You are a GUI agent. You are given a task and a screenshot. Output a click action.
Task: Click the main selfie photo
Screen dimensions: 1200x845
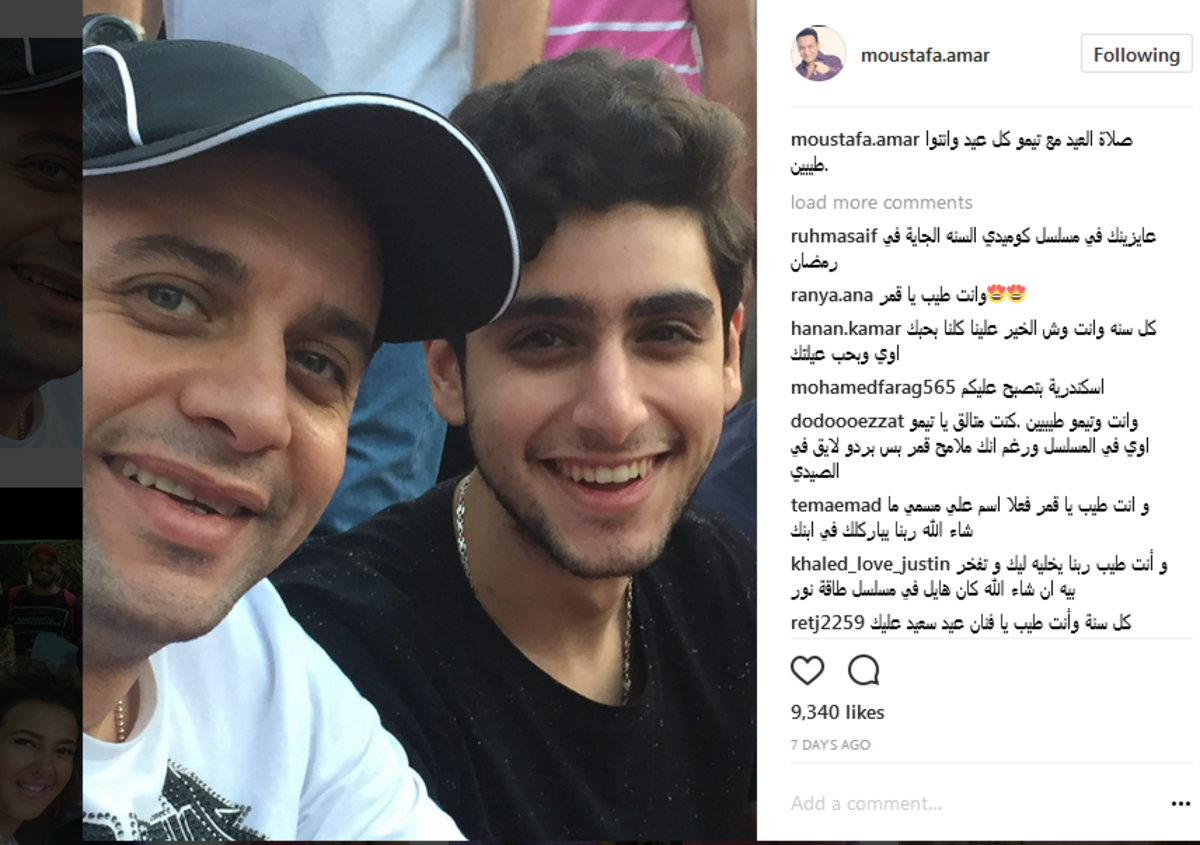[419, 420]
